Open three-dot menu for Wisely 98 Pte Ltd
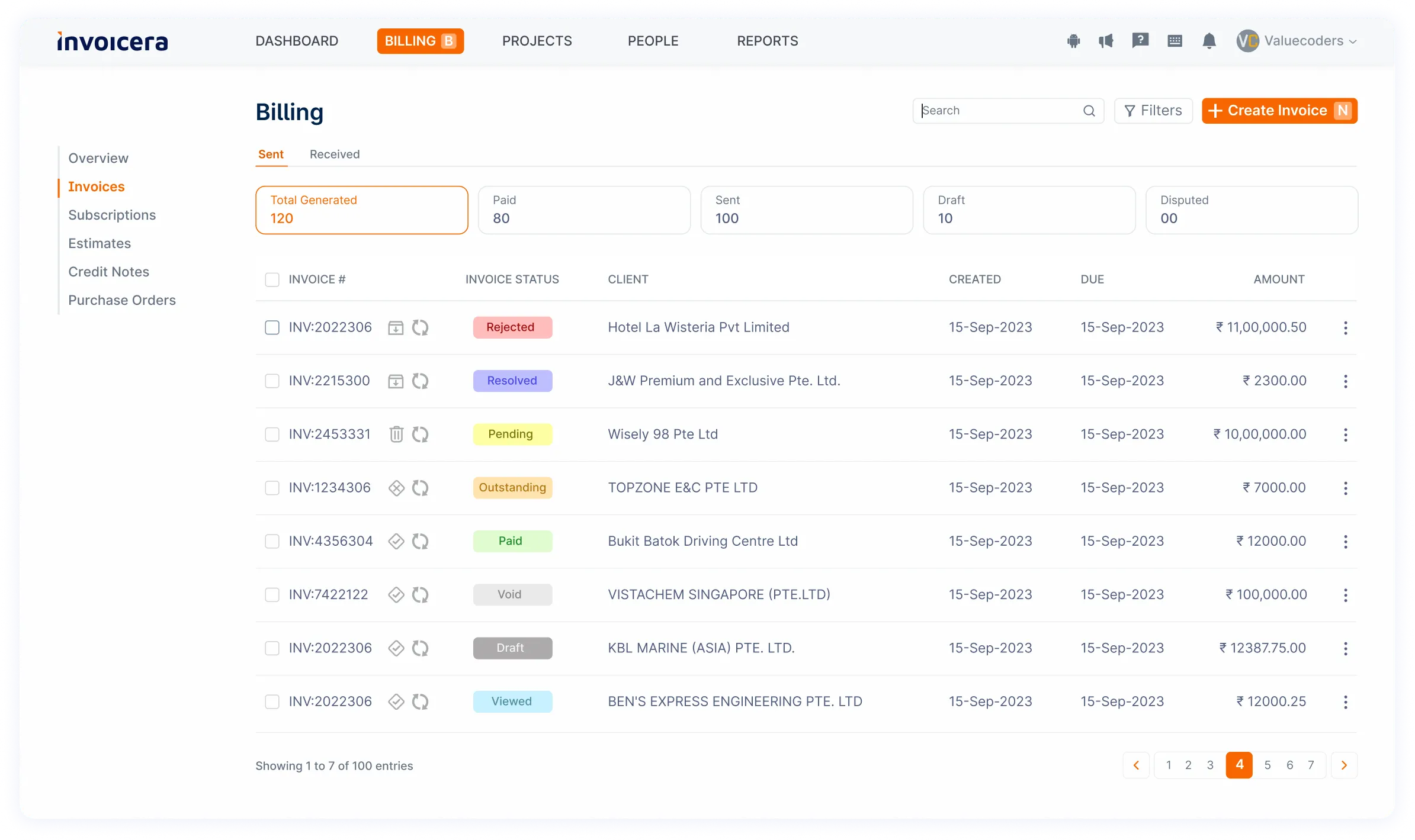This screenshot has width=1415, height=840. coord(1345,435)
